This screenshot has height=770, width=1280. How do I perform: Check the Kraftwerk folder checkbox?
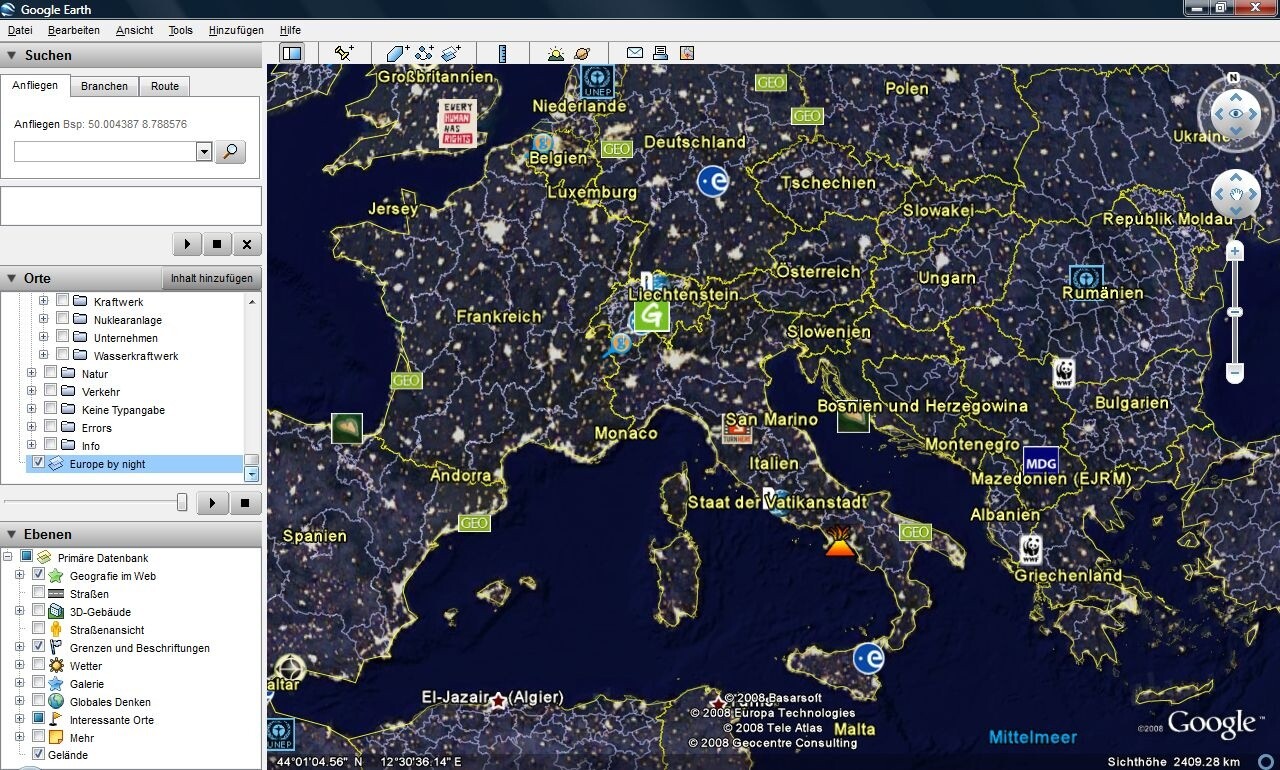[x=62, y=300]
